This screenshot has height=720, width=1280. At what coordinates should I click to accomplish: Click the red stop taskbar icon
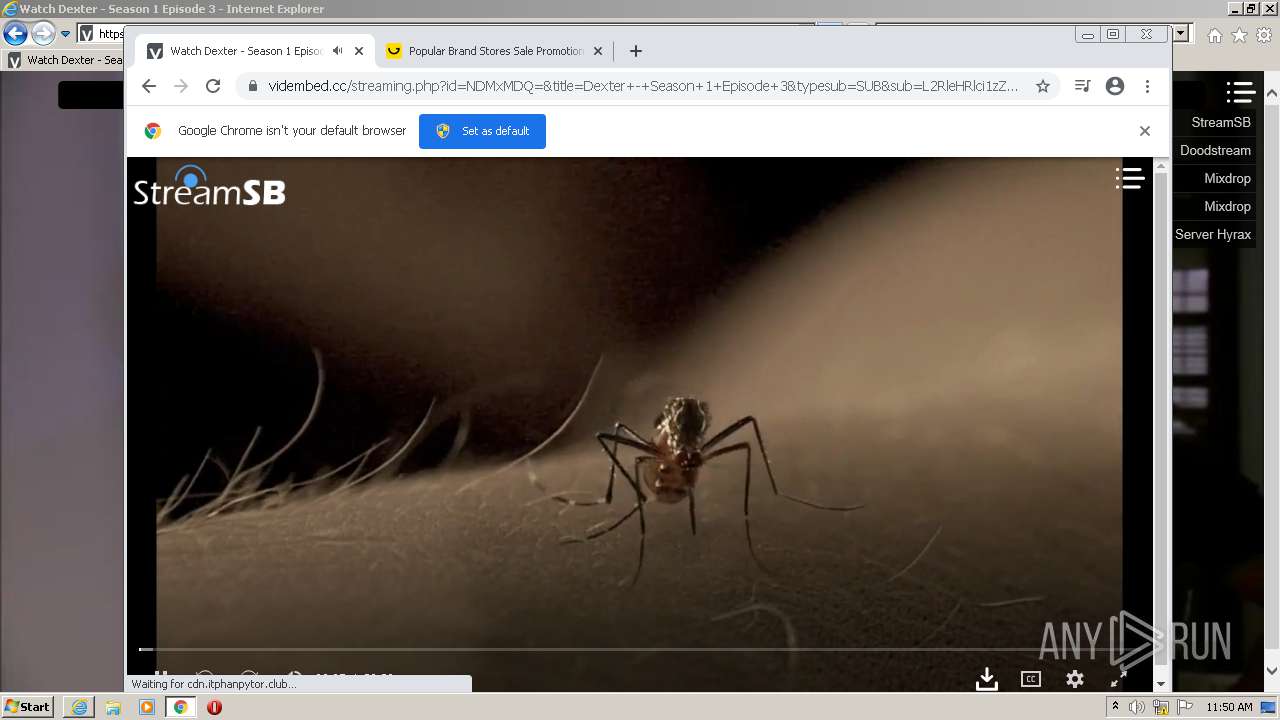pos(214,707)
